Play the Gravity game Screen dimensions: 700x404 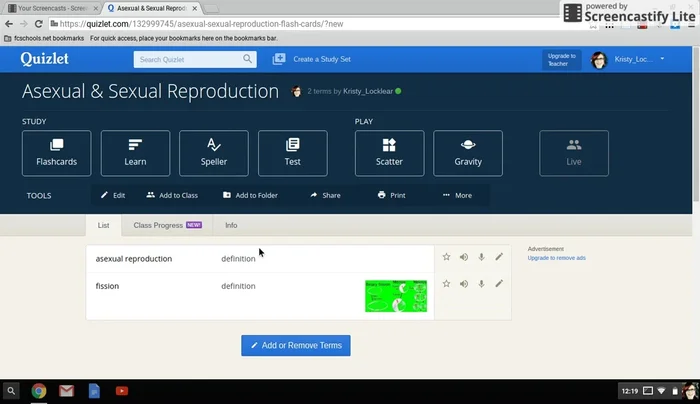coord(468,153)
